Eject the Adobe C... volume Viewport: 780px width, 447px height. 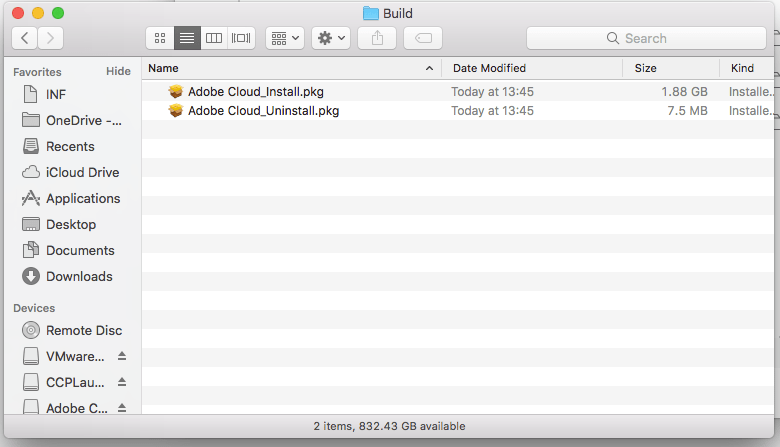(122, 408)
